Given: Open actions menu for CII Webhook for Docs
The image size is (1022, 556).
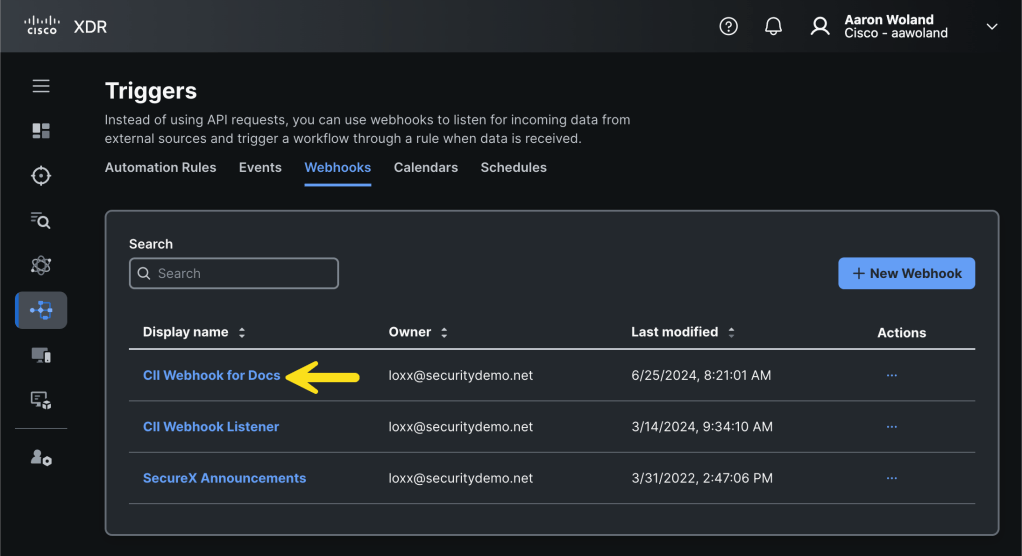Looking at the screenshot, I should pyautogui.click(x=892, y=375).
